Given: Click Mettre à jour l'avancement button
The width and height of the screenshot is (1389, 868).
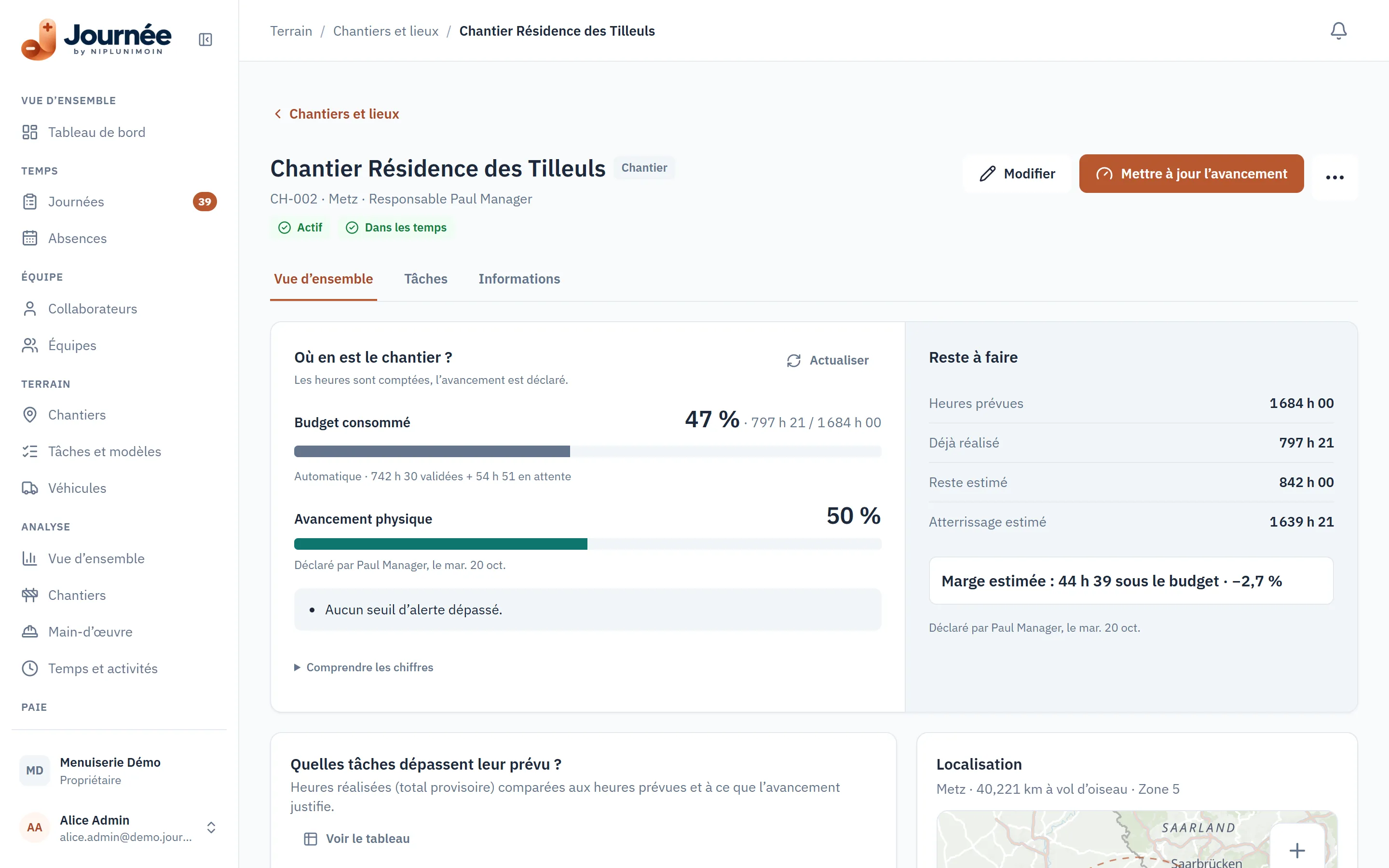Looking at the screenshot, I should 1191,174.
